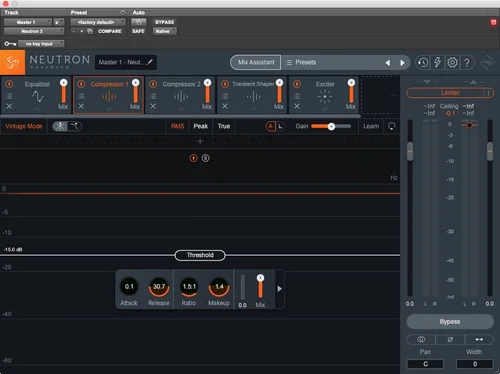Swap channels with the arrows icon
The width and height of the screenshot is (500, 374).
click(479, 339)
